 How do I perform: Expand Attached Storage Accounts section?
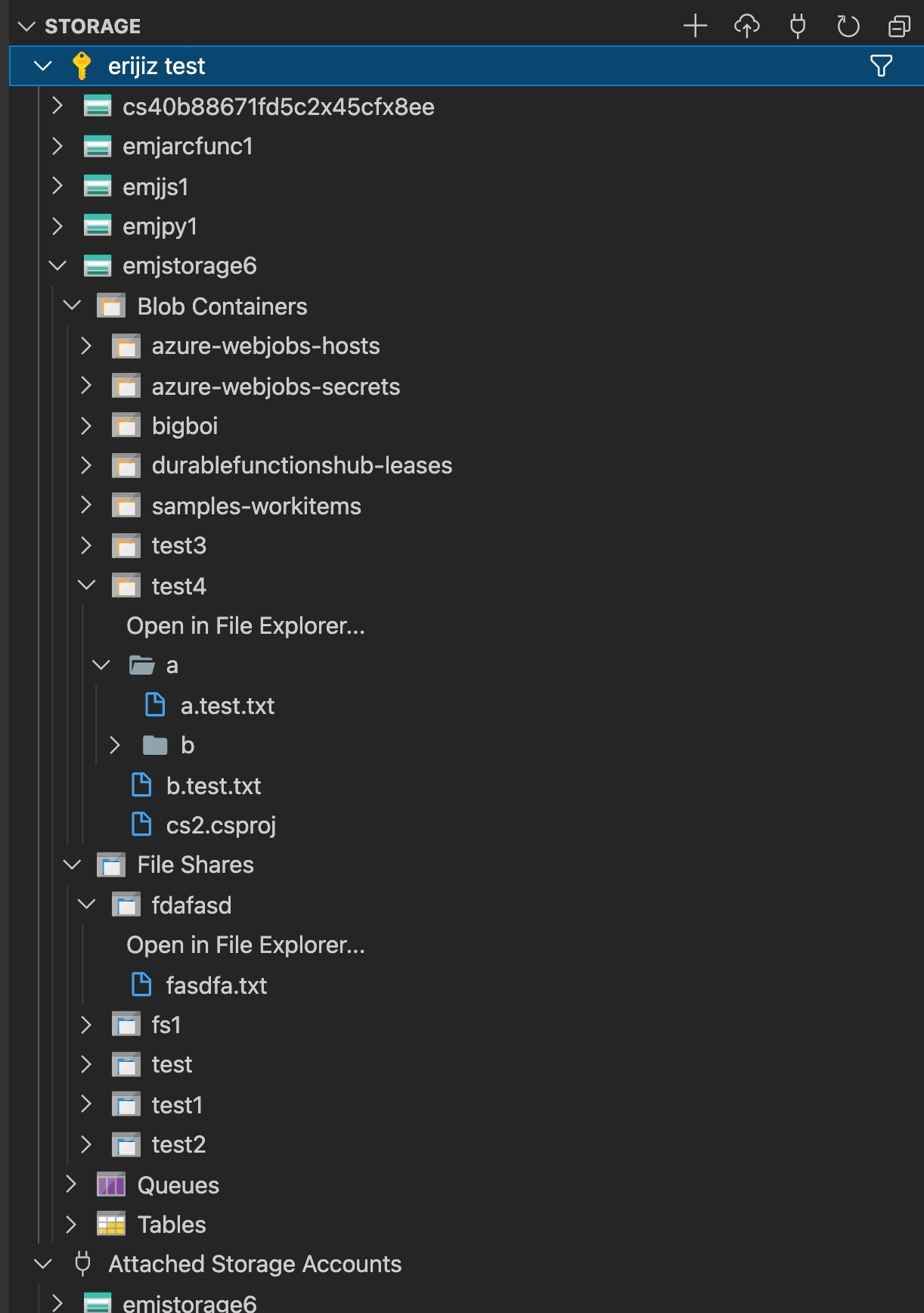[42, 1263]
